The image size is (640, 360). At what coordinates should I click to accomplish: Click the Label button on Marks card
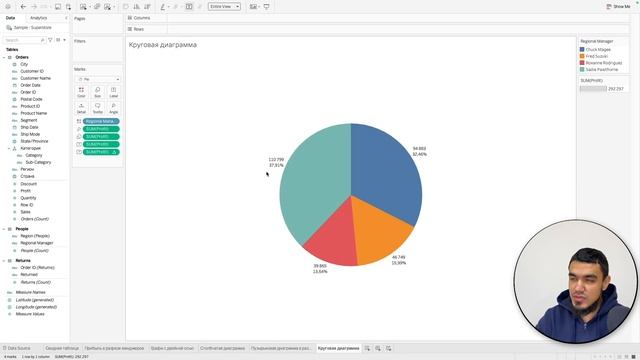113,92
